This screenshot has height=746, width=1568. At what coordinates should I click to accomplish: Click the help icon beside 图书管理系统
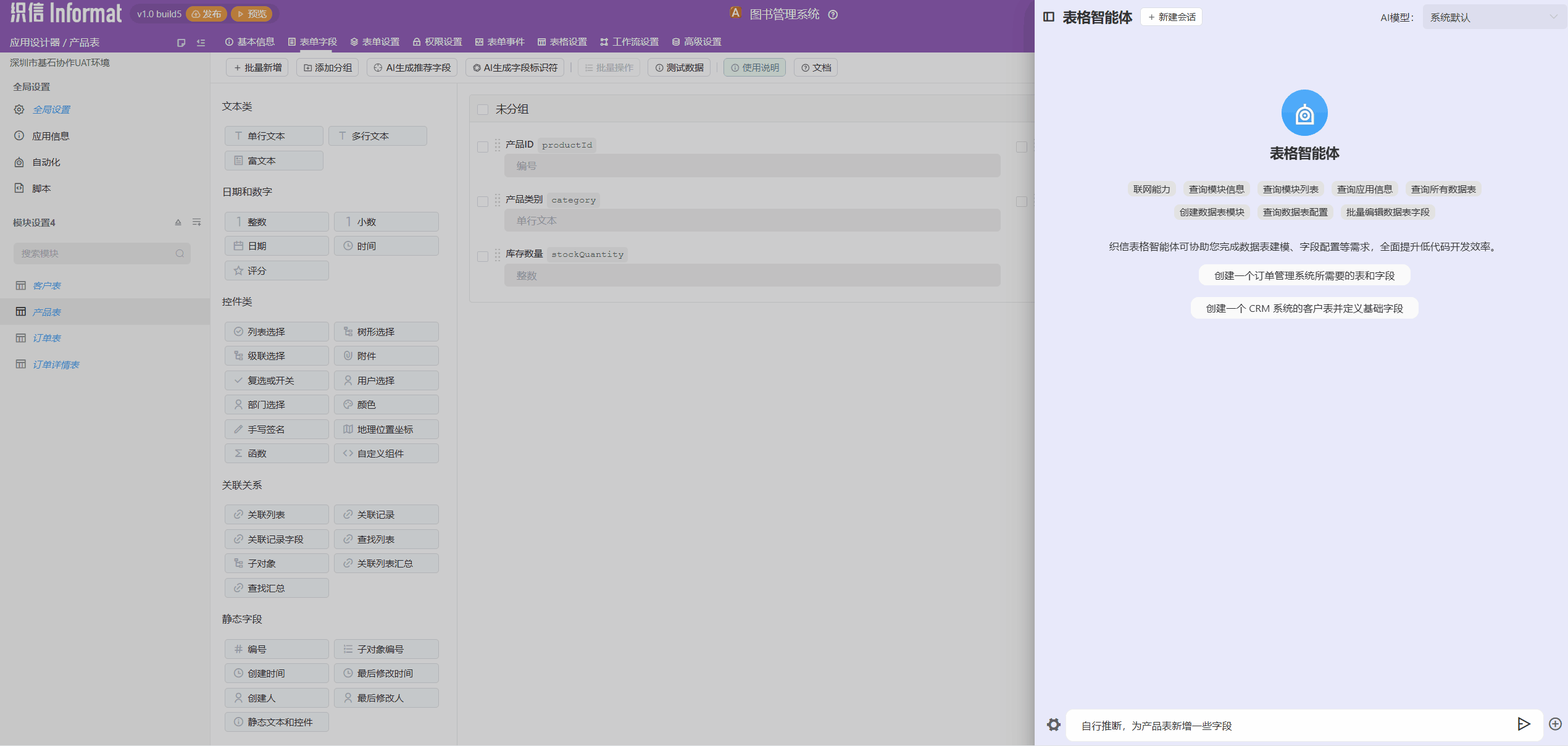click(833, 15)
